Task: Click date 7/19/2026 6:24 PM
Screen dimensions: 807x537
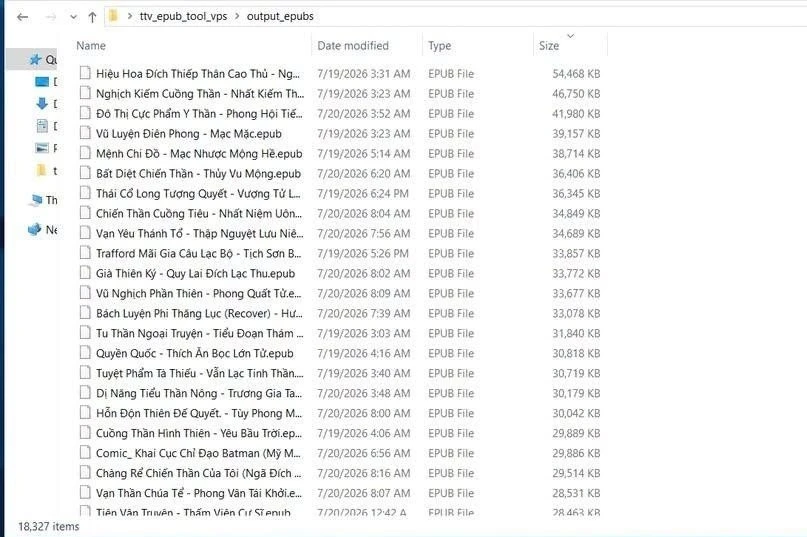Action: pyautogui.click(x=363, y=194)
